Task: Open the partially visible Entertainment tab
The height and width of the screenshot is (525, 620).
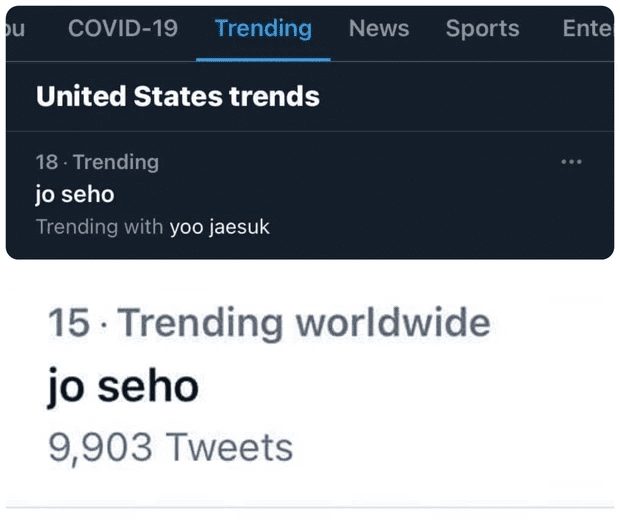Action: [x=588, y=28]
